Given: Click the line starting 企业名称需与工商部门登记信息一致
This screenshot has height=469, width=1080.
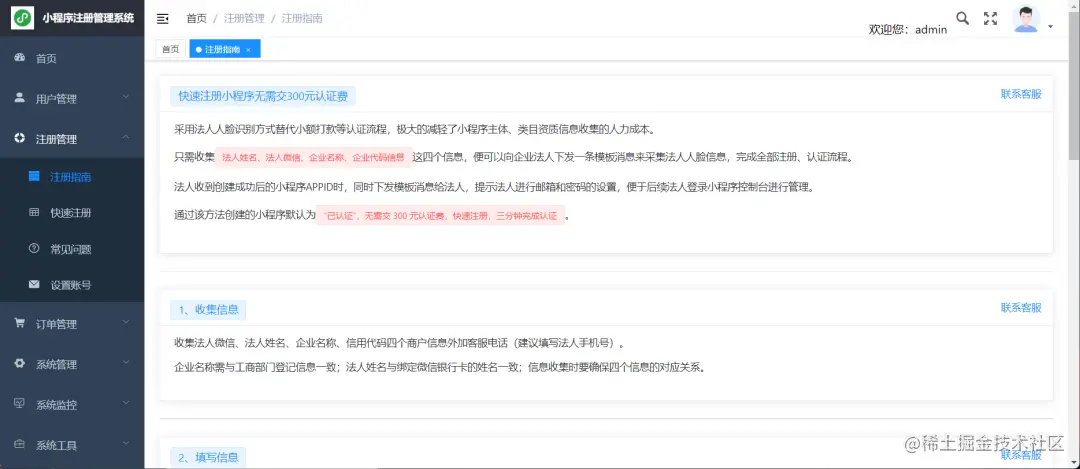Looking at the screenshot, I should (442, 367).
